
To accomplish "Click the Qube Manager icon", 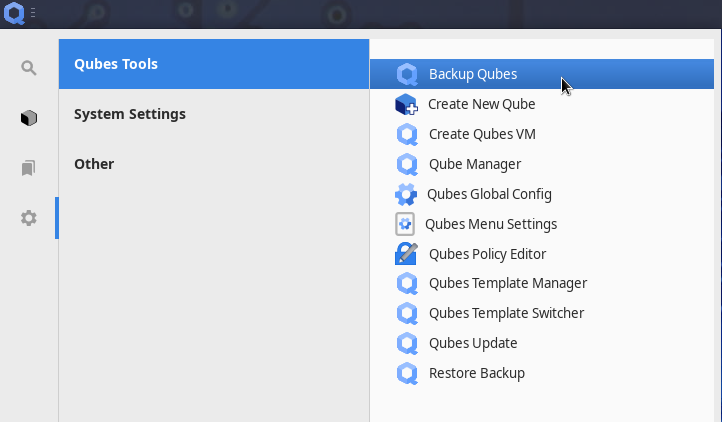I will click(407, 164).
